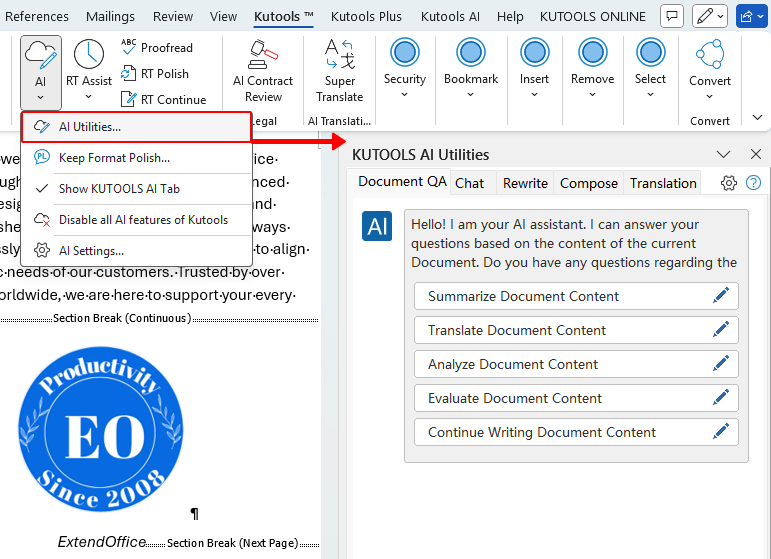Click Translate Document Content button
The height and width of the screenshot is (559, 771).
[576, 330]
